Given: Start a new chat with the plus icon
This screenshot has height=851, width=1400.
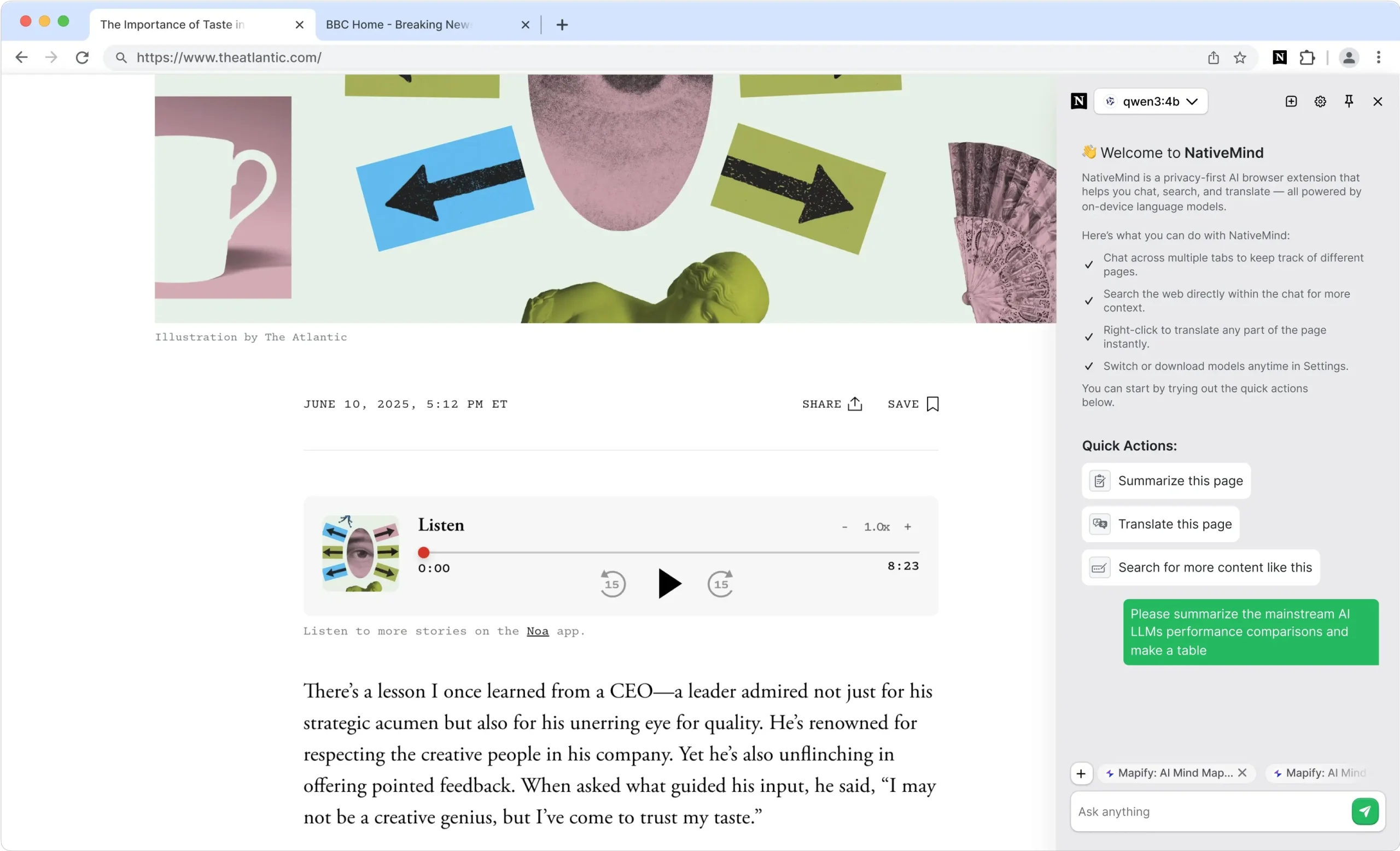Looking at the screenshot, I should (1291, 101).
